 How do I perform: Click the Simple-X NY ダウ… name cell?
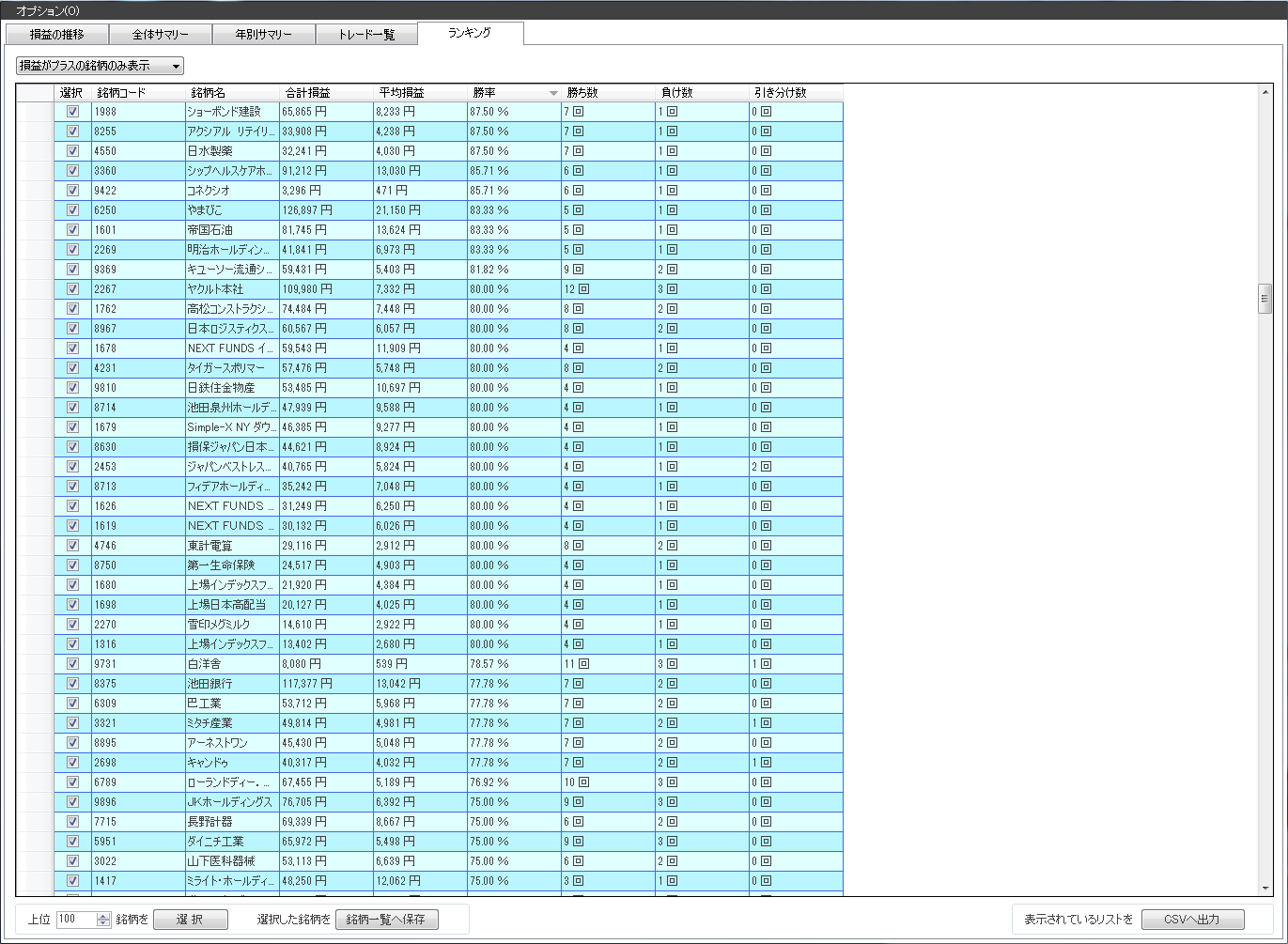[232, 427]
